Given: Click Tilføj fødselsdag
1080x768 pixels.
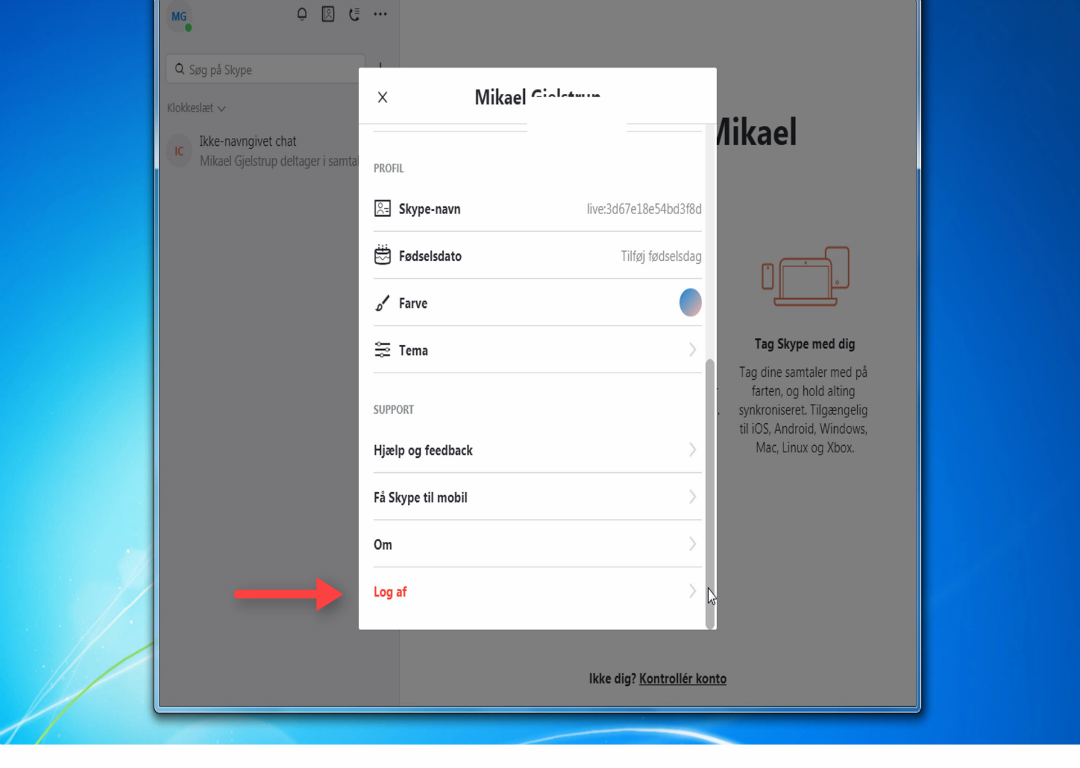Looking at the screenshot, I should click(x=661, y=256).
